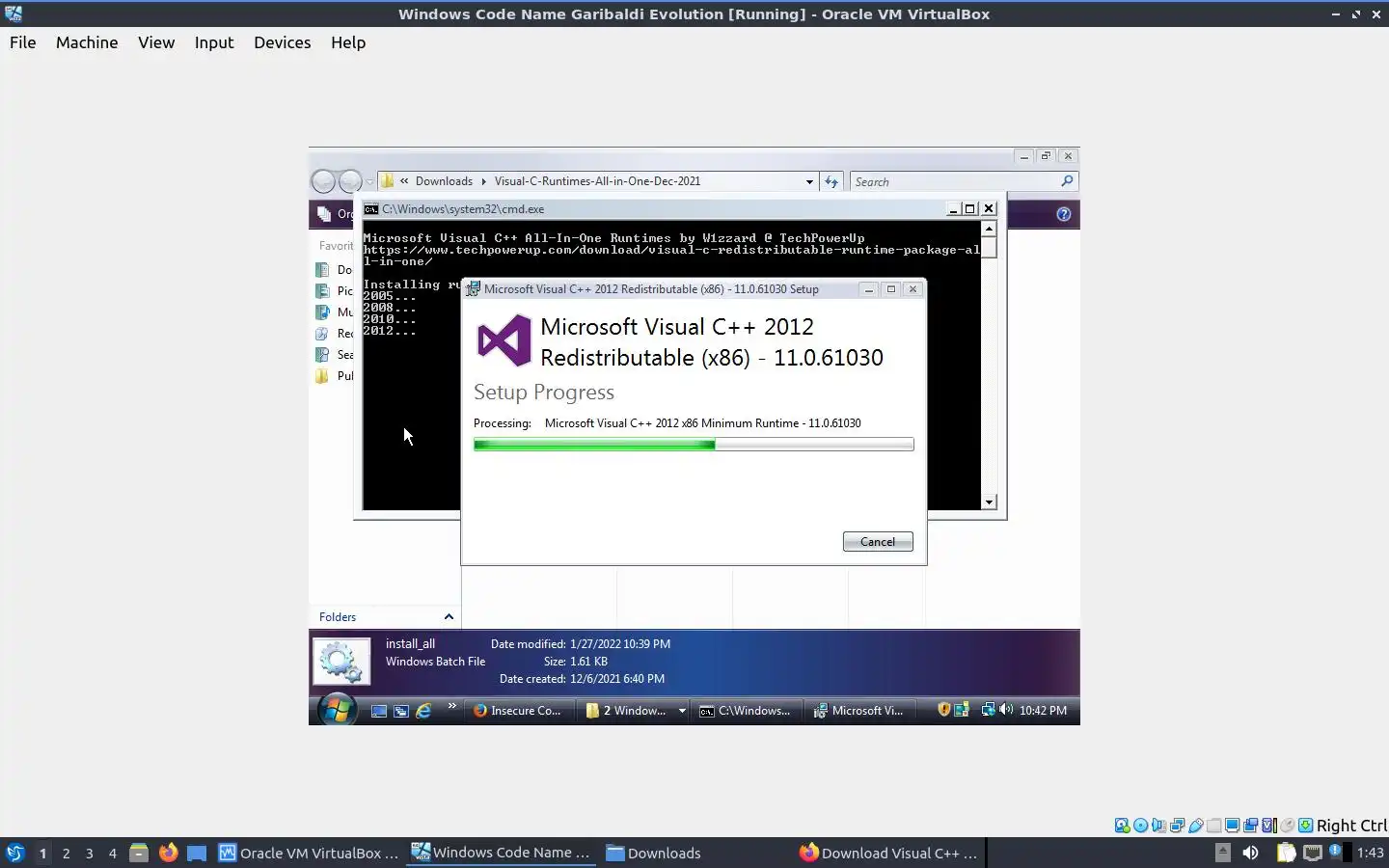Open Recently Changed favorite link
The height and width of the screenshot is (868, 1389).
click(334, 334)
